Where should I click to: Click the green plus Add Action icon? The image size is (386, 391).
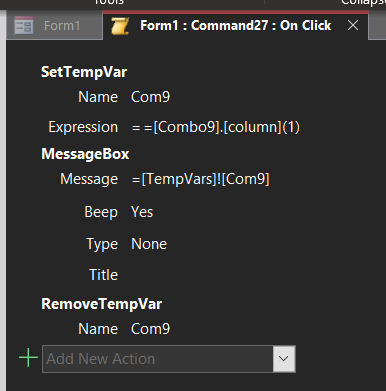click(x=28, y=358)
